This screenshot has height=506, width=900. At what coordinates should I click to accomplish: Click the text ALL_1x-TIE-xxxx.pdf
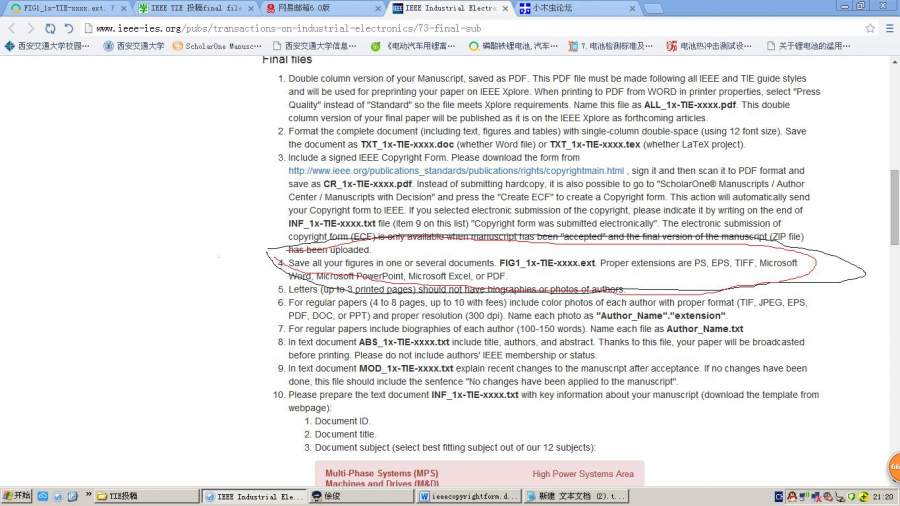[x=690, y=105]
